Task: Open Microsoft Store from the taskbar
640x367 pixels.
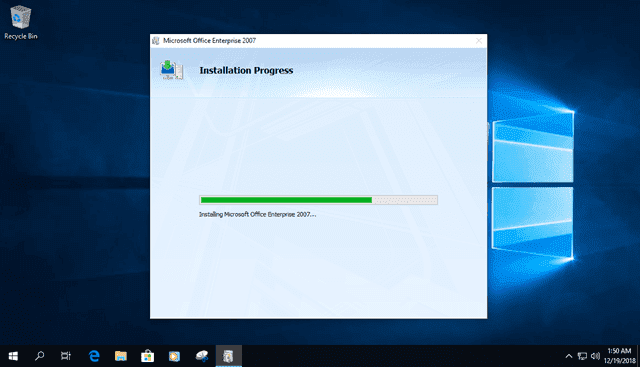Action: (x=147, y=356)
